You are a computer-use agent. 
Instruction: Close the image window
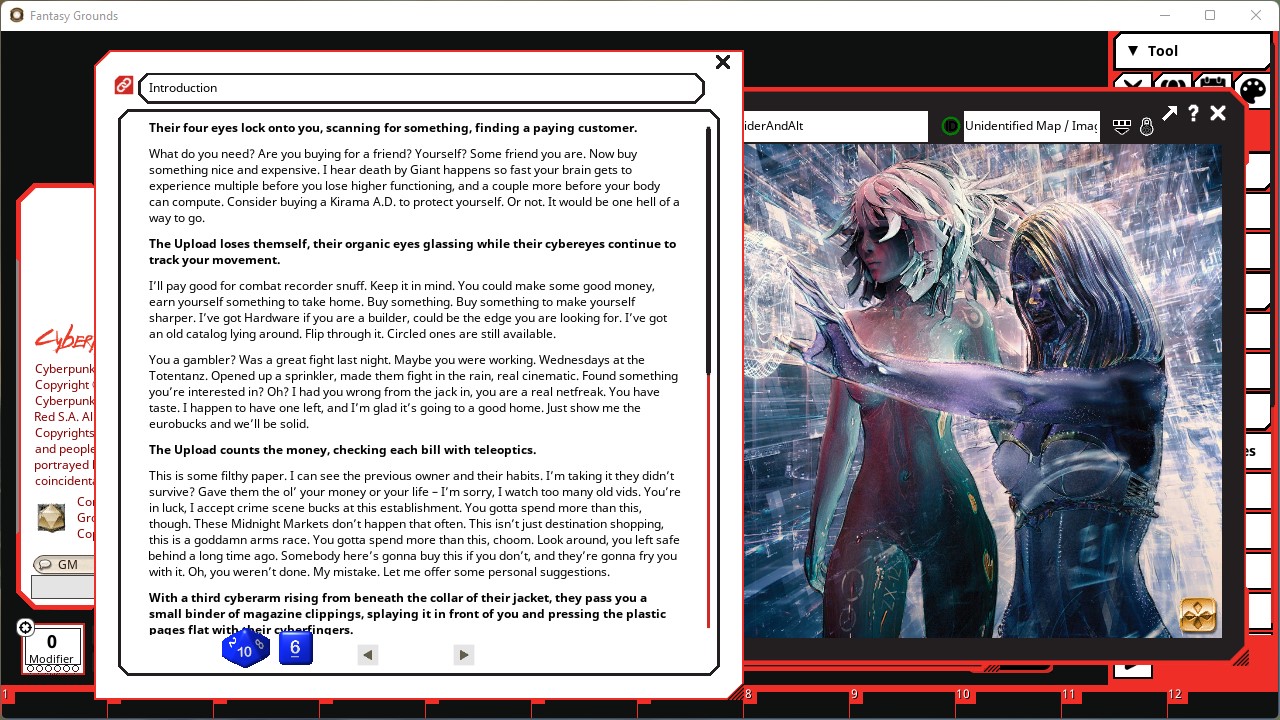1218,114
